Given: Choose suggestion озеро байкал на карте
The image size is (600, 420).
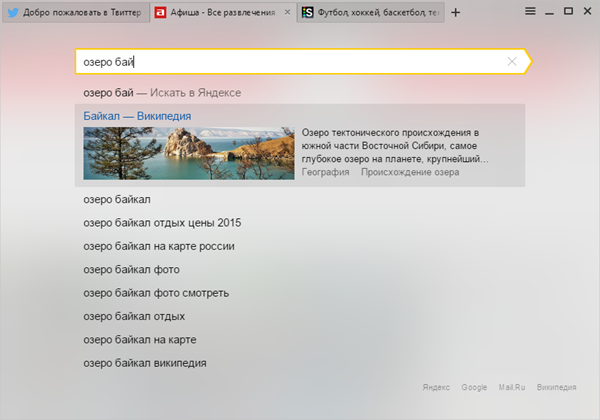Looking at the screenshot, I should coord(140,339).
